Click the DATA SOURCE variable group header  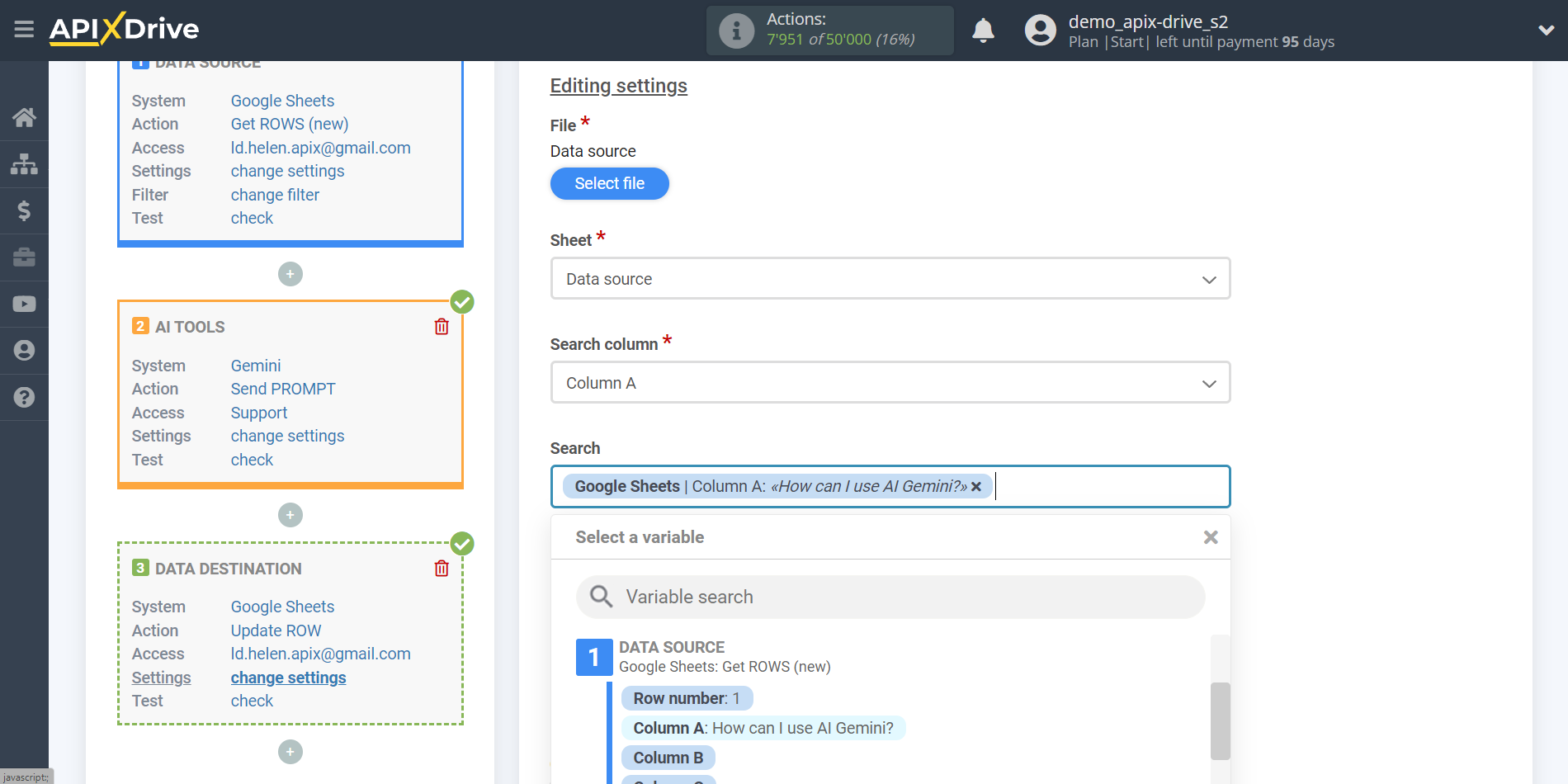click(x=672, y=647)
